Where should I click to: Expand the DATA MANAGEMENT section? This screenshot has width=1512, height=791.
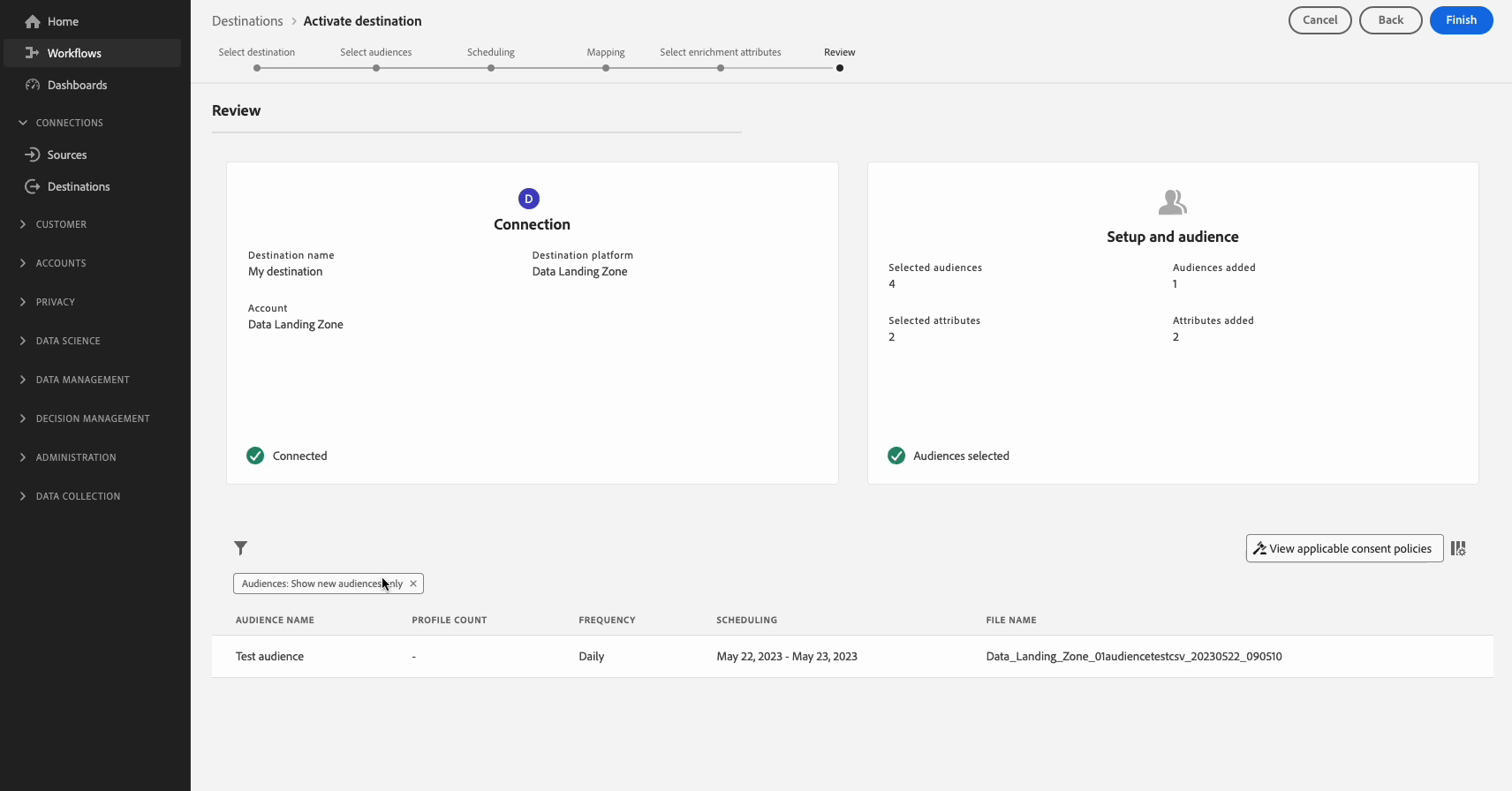(x=75, y=380)
